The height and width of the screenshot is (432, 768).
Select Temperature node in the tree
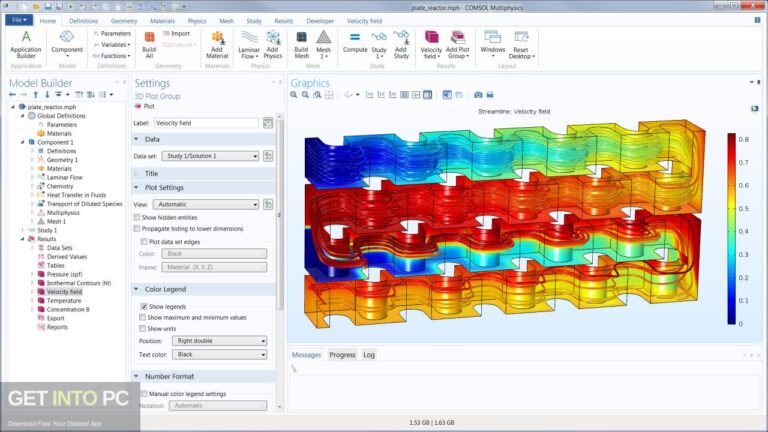(64, 301)
